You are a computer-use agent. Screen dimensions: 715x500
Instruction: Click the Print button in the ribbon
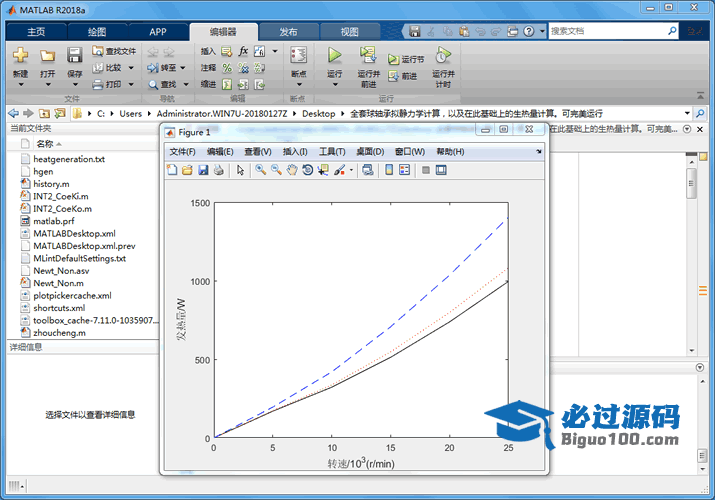tap(113, 84)
